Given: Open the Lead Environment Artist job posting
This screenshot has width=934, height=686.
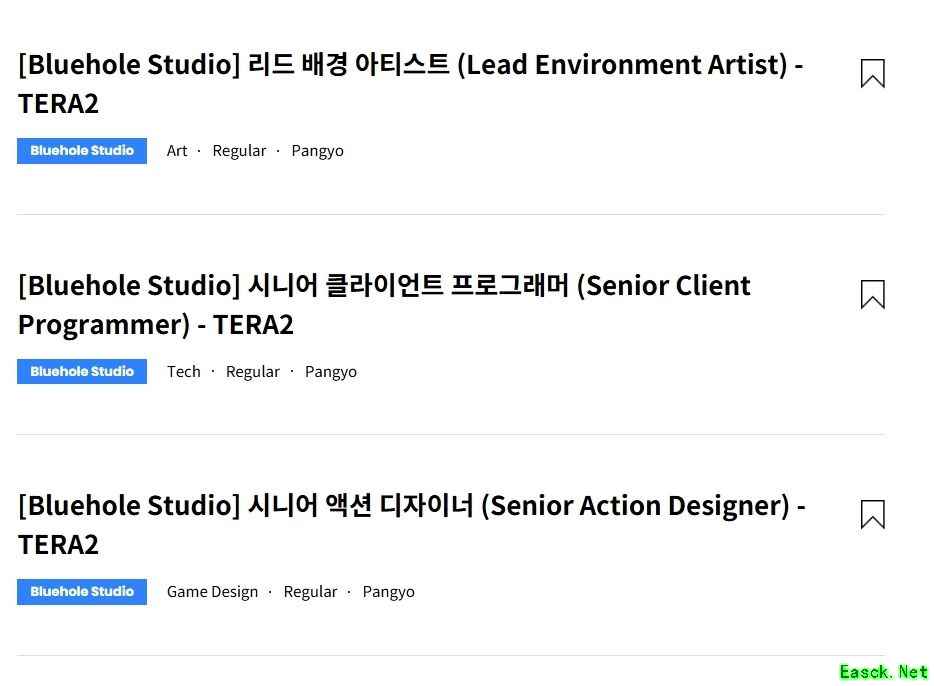Looking at the screenshot, I should (x=410, y=66).
